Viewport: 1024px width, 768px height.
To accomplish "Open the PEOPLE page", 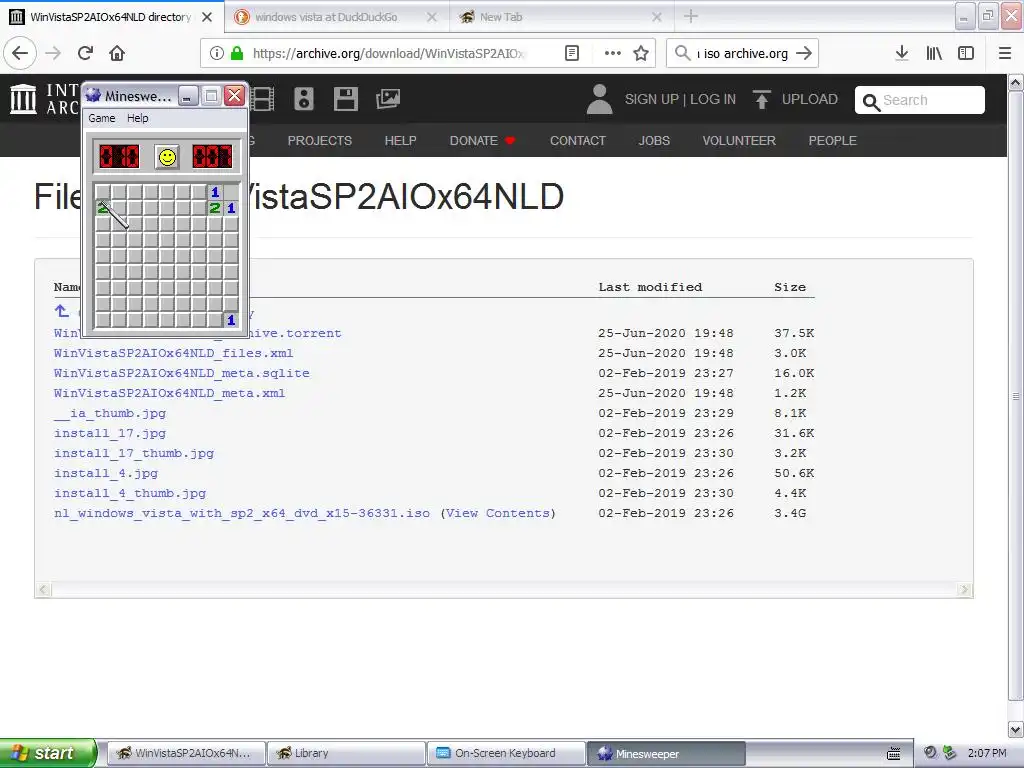I will (832, 140).
